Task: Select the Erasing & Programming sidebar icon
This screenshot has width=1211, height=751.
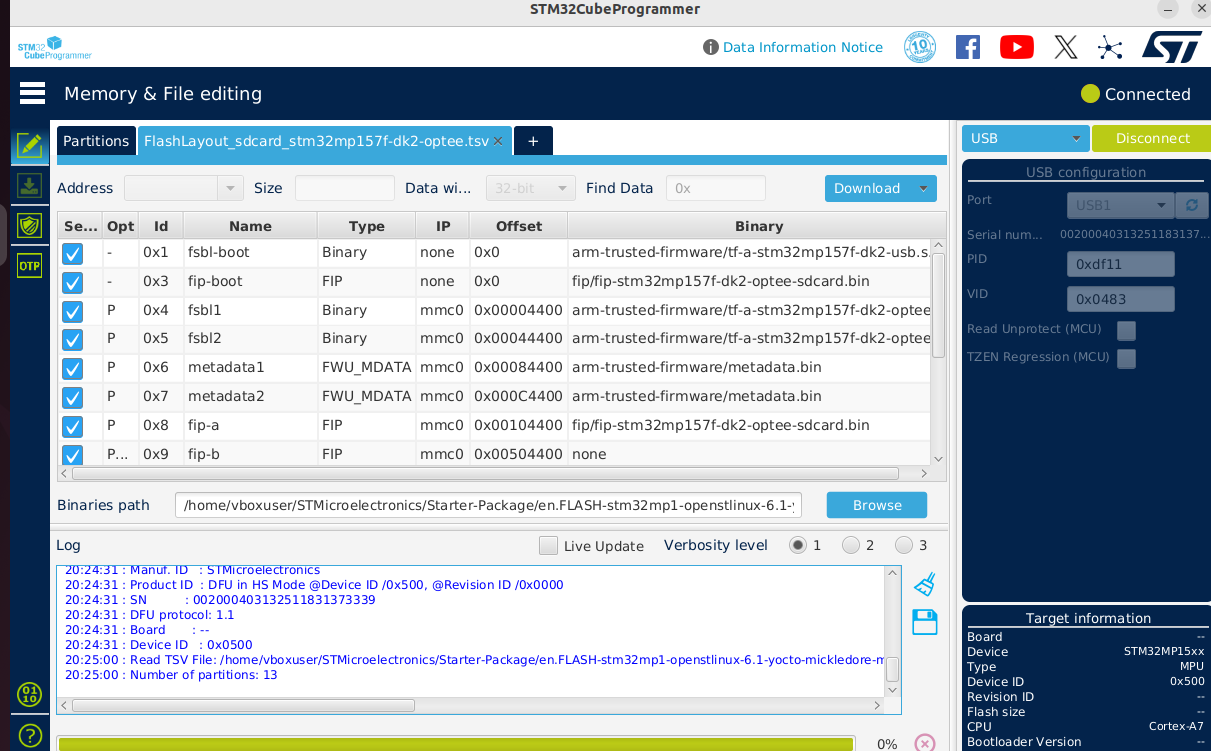Action: pyautogui.click(x=30, y=186)
